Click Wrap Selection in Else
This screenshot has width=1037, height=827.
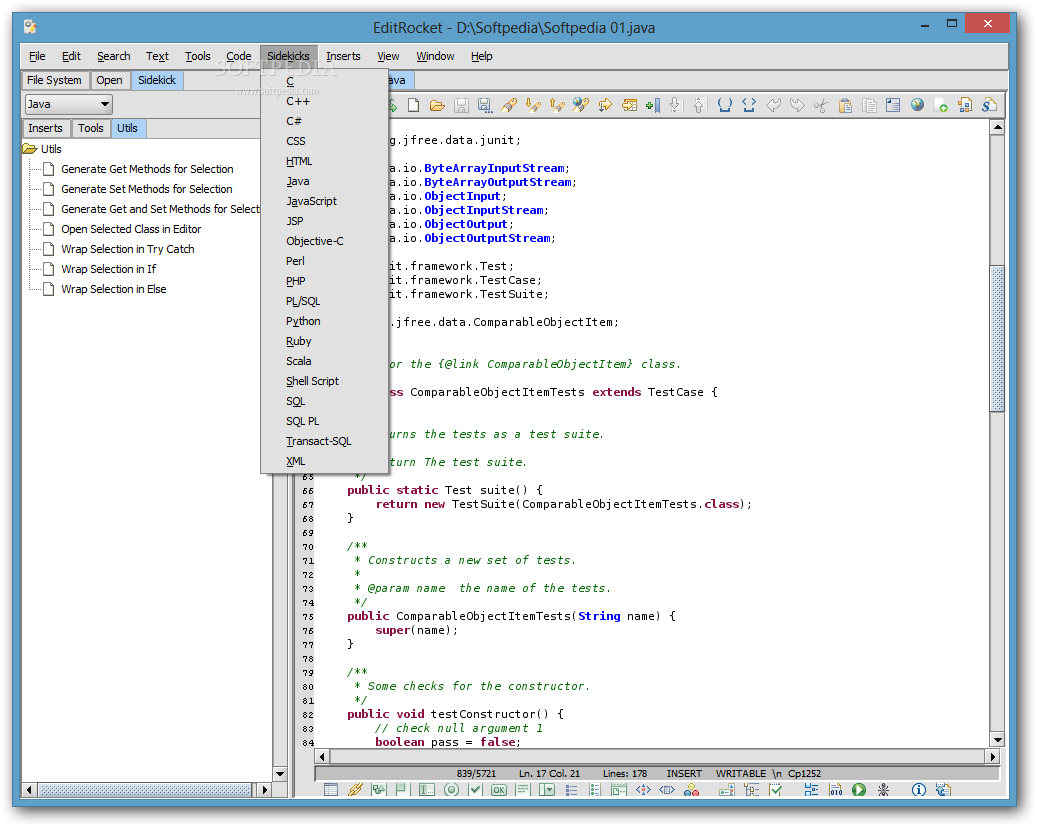point(114,289)
